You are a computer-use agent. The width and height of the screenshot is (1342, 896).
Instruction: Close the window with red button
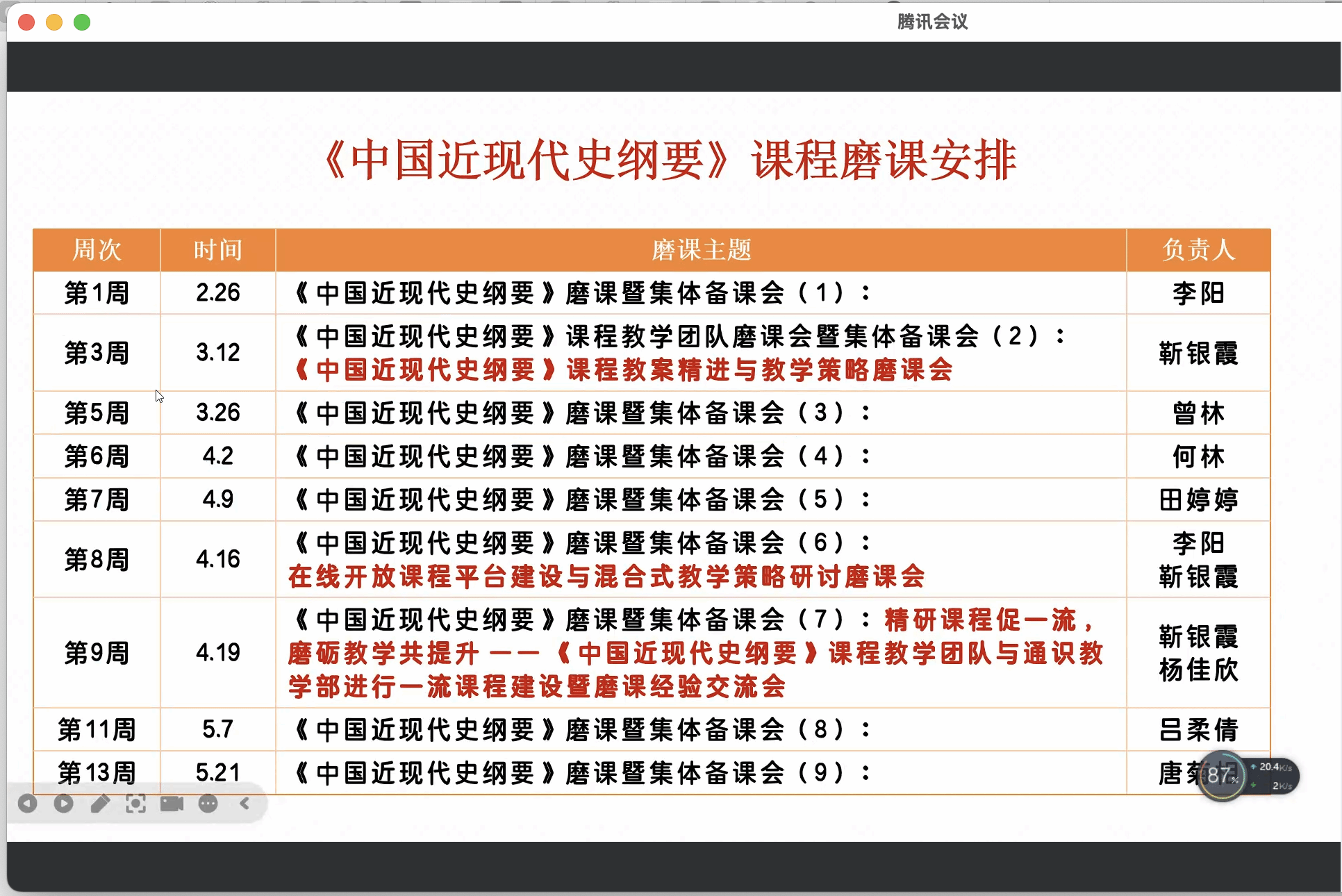tap(26, 22)
